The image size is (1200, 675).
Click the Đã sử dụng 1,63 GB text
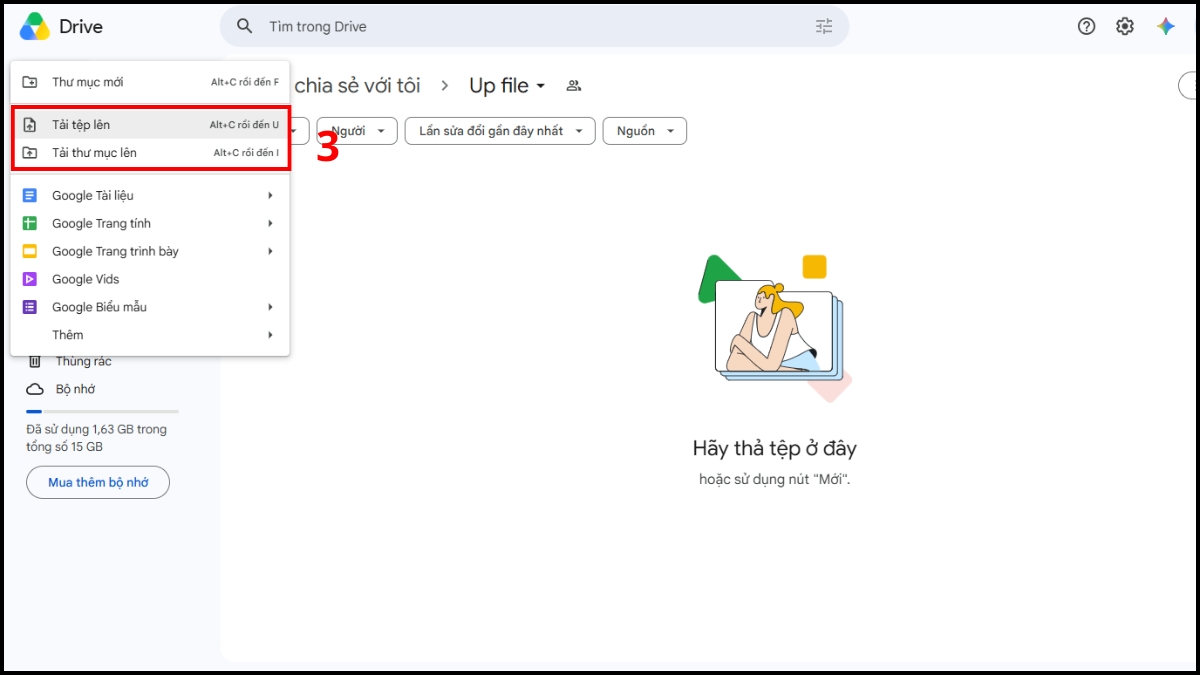pos(97,438)
